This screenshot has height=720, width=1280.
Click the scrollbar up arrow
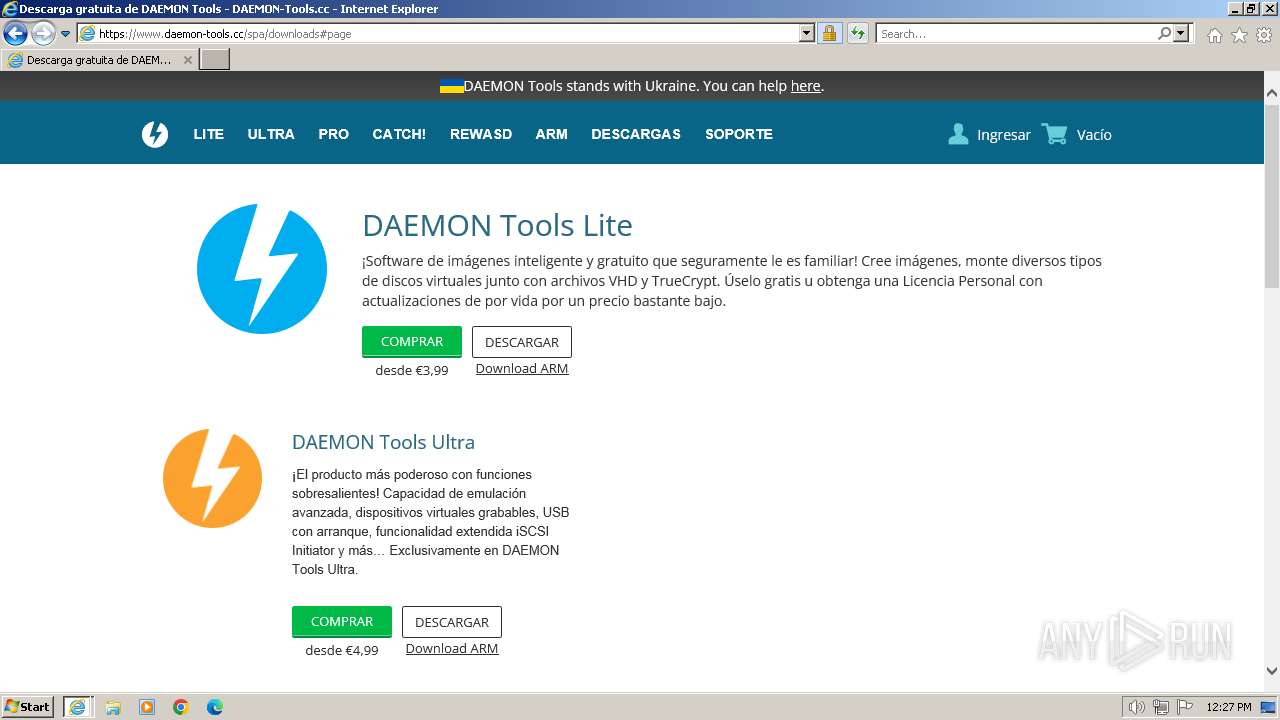1272,93
